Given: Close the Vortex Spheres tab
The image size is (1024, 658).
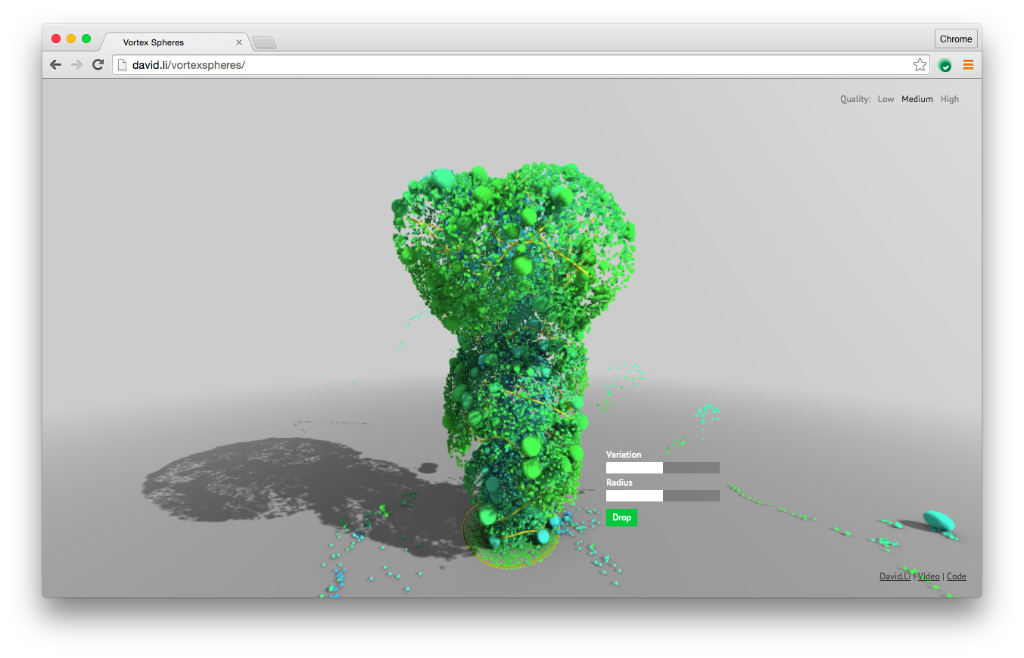Looking at the screenshot, I should click(x=239, y=42).
